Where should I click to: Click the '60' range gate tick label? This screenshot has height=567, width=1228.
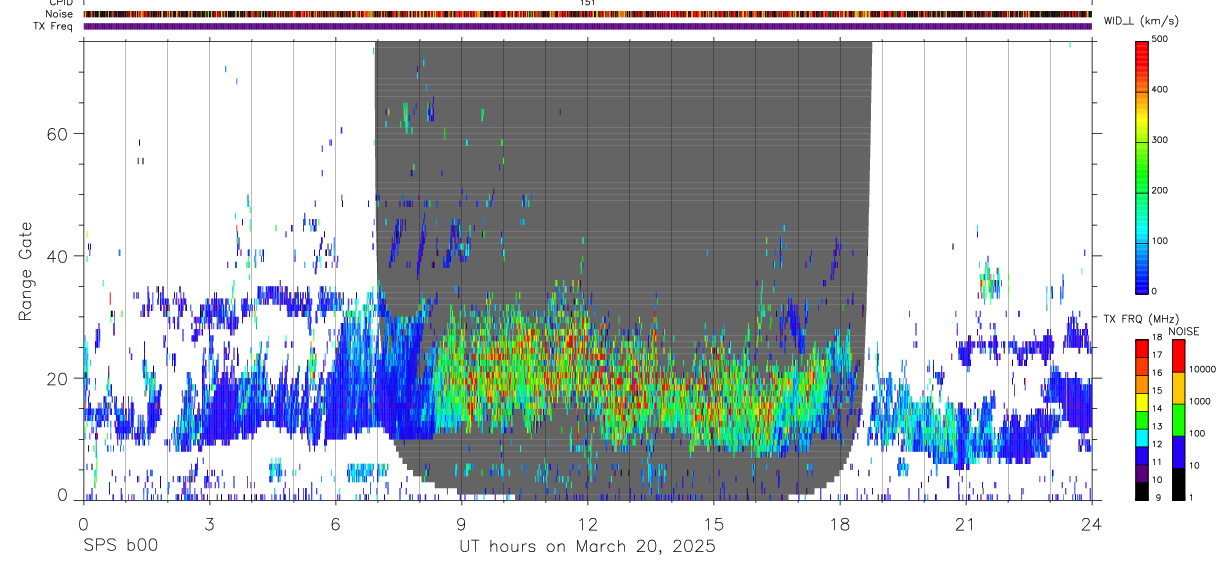[x=58, y=134]
